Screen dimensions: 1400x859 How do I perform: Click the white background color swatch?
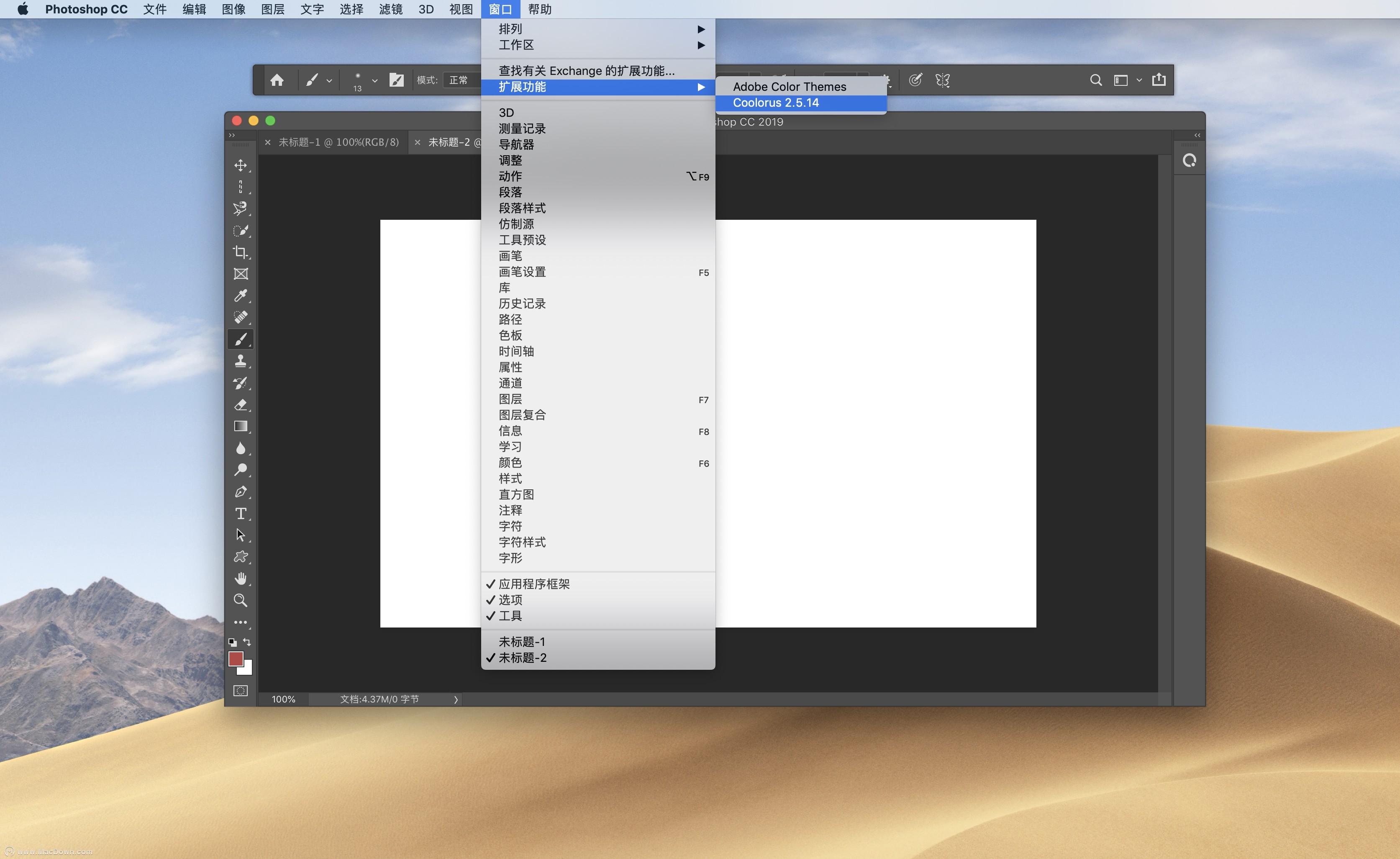(247, 670)
